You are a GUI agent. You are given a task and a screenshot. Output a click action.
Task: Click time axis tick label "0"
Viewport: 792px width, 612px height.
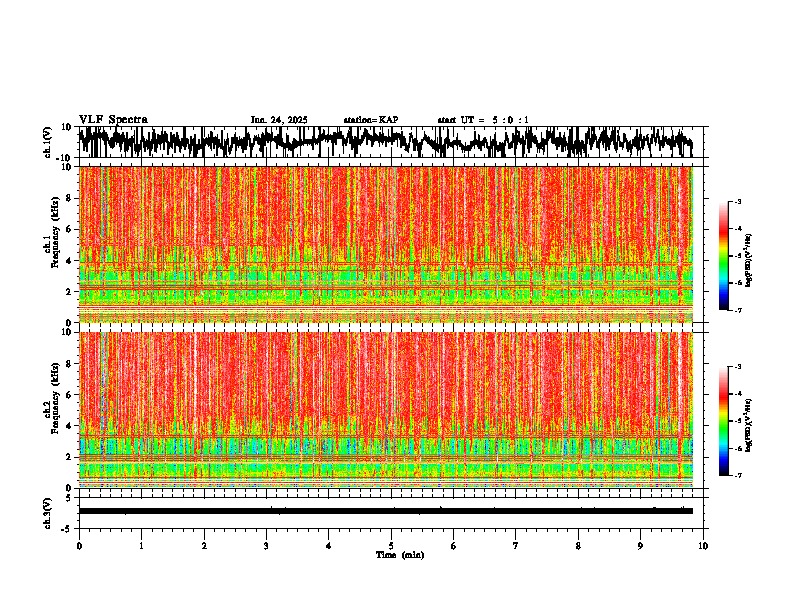pyautogui.click(x=79, y=546)
